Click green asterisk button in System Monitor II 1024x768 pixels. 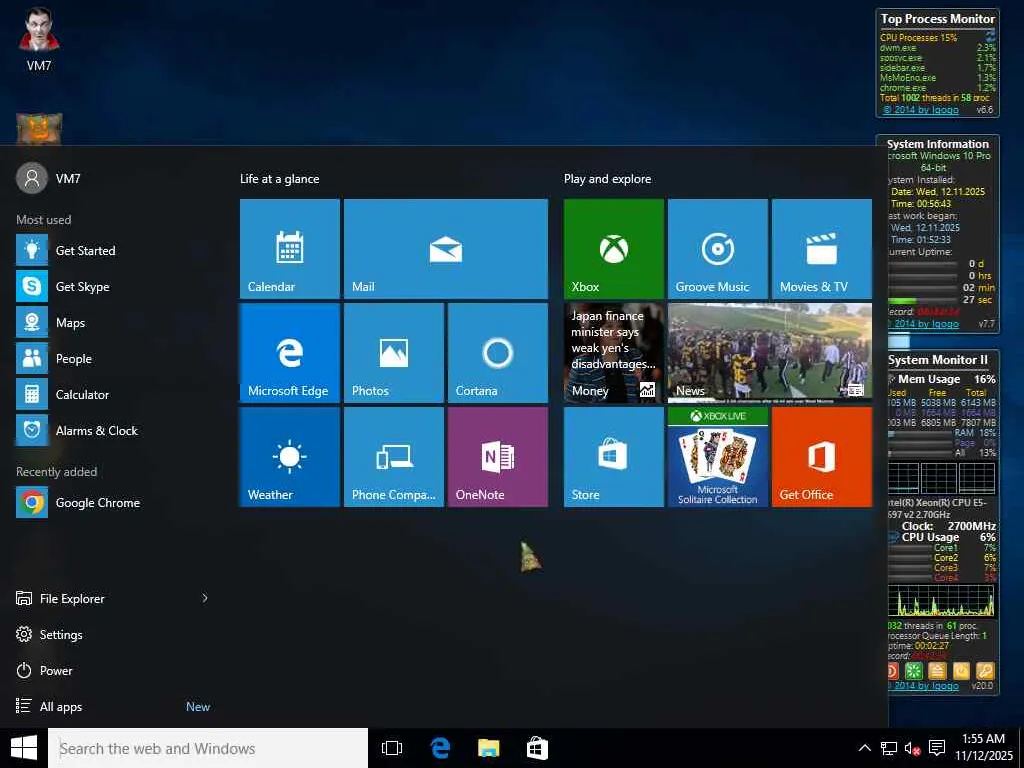914,671
